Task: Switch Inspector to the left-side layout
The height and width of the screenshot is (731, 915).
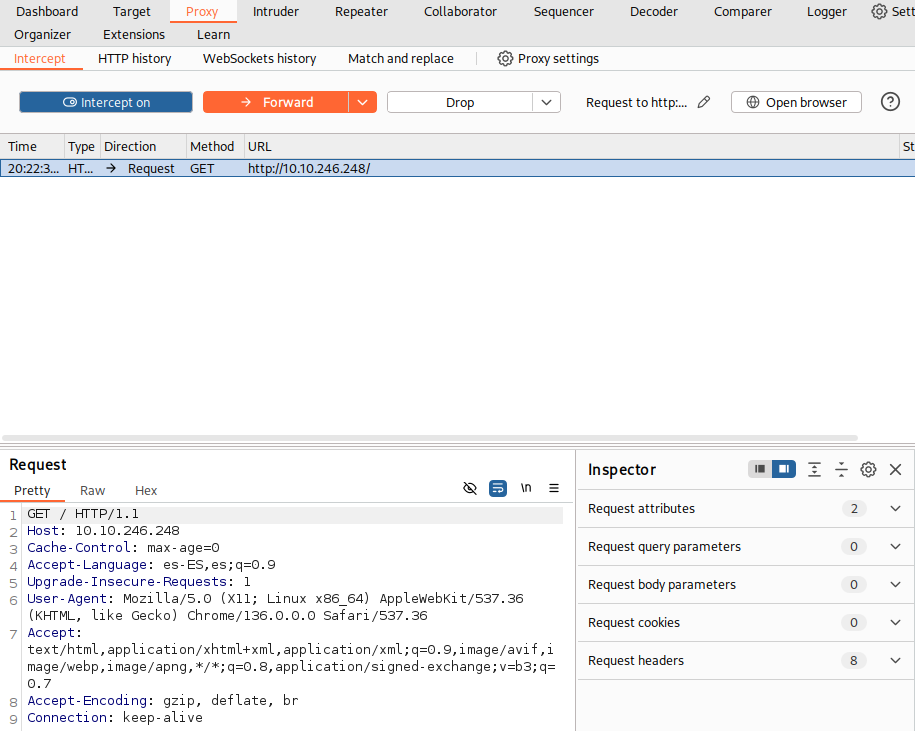Action: pos(760,469)
